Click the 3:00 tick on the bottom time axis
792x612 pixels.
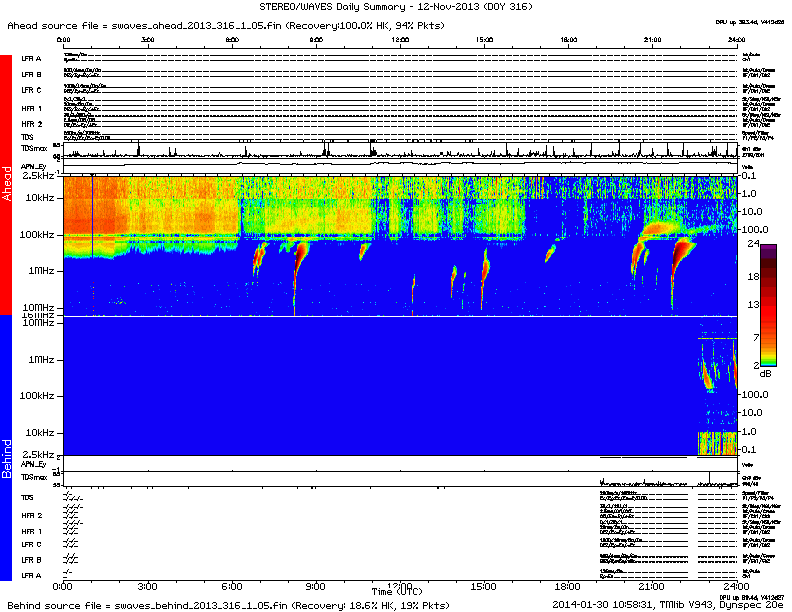149,586
